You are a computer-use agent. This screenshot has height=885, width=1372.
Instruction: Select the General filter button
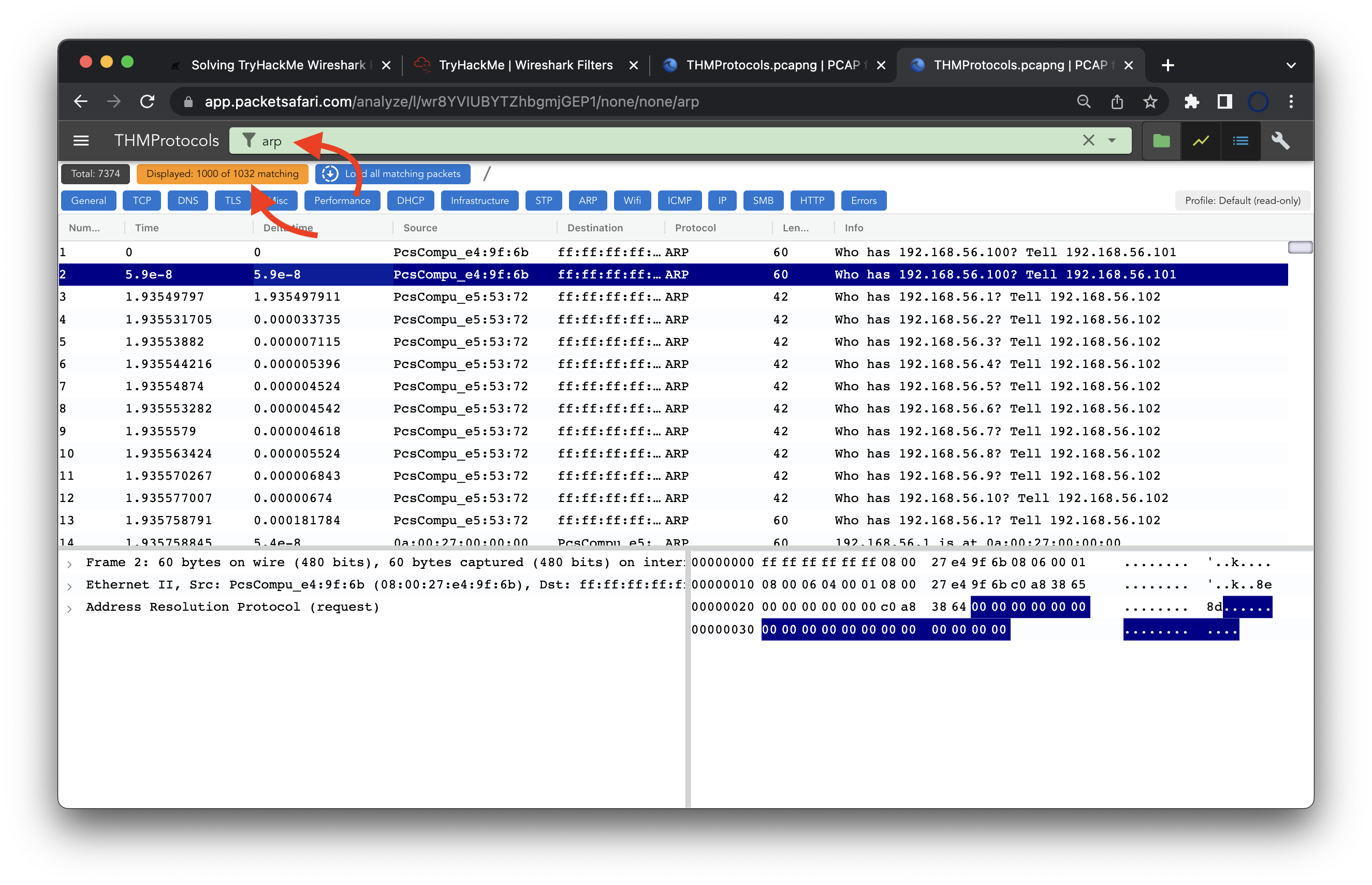click(x=89, y=201)
